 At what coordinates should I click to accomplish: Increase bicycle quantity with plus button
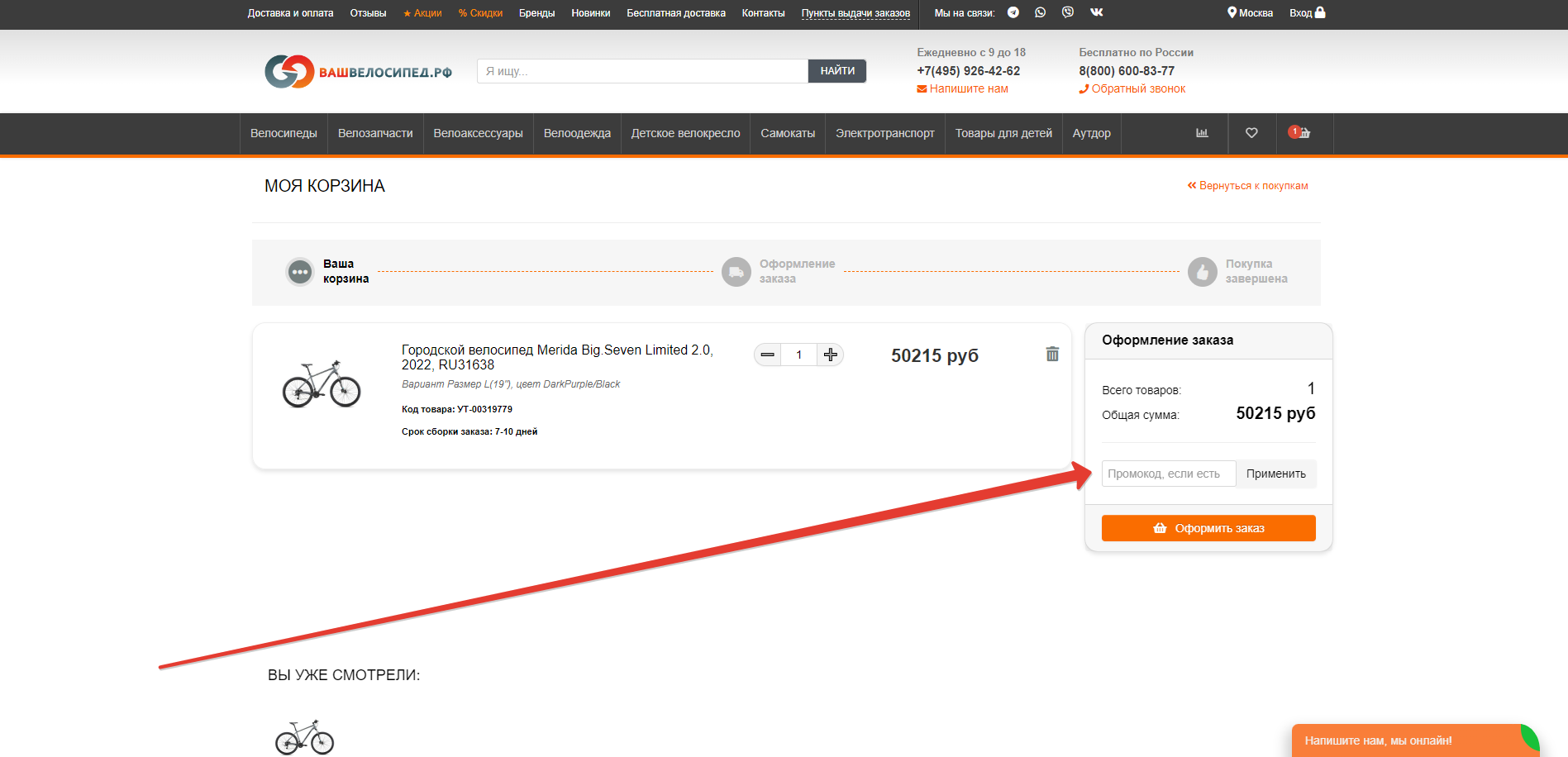[831, 355]
